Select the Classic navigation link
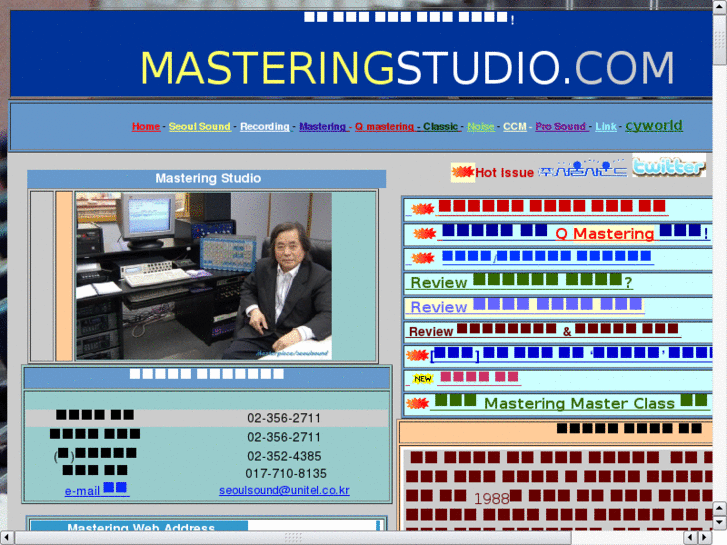 [440, 126]
